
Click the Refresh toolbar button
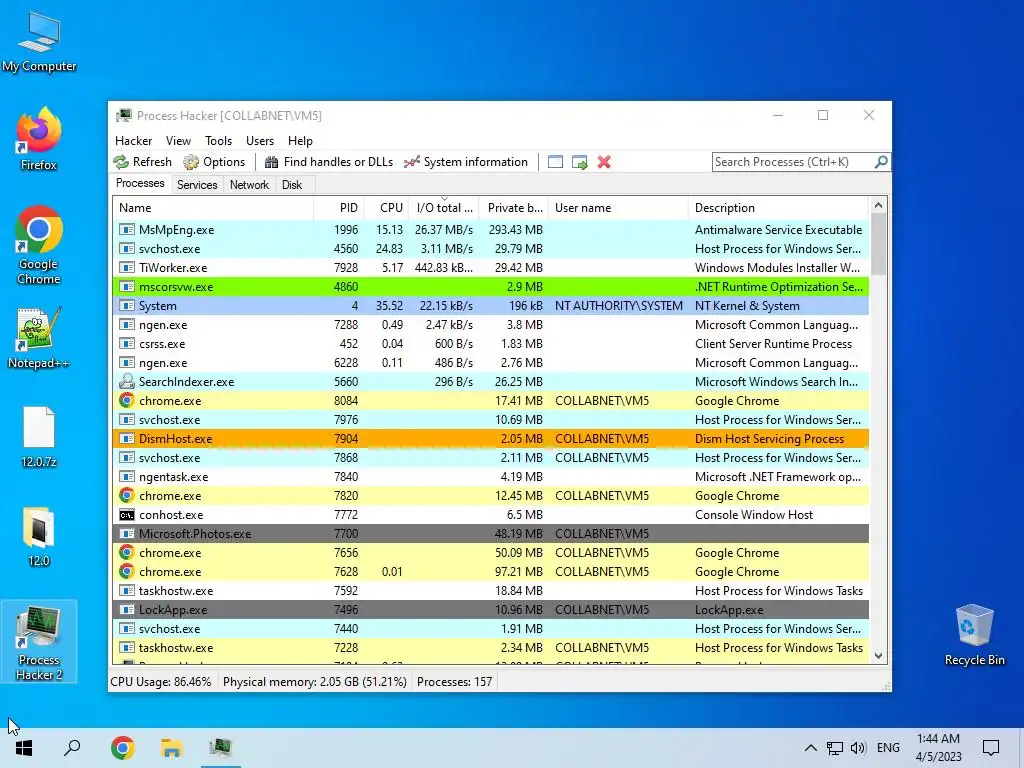[x=142, y=162]
